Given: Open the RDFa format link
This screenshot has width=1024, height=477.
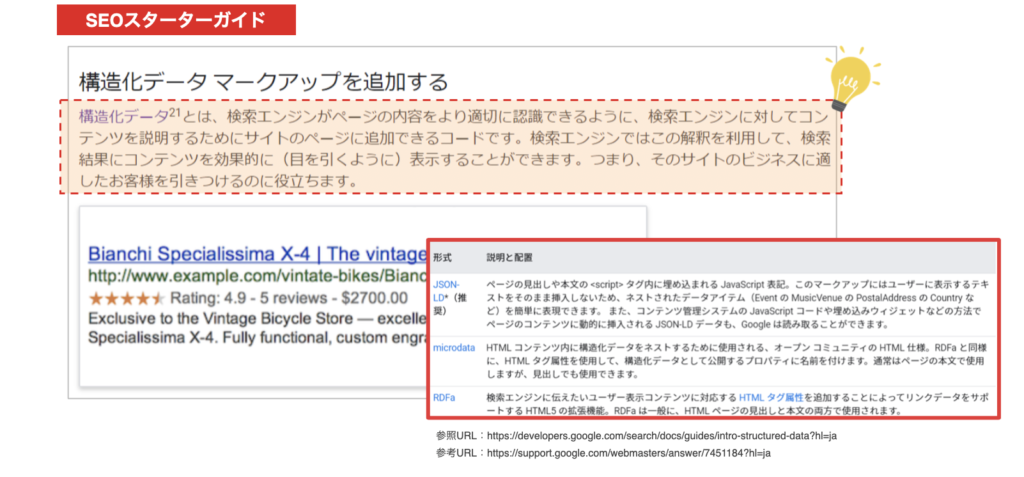Looking at the screenshot, I should [444, 397].
